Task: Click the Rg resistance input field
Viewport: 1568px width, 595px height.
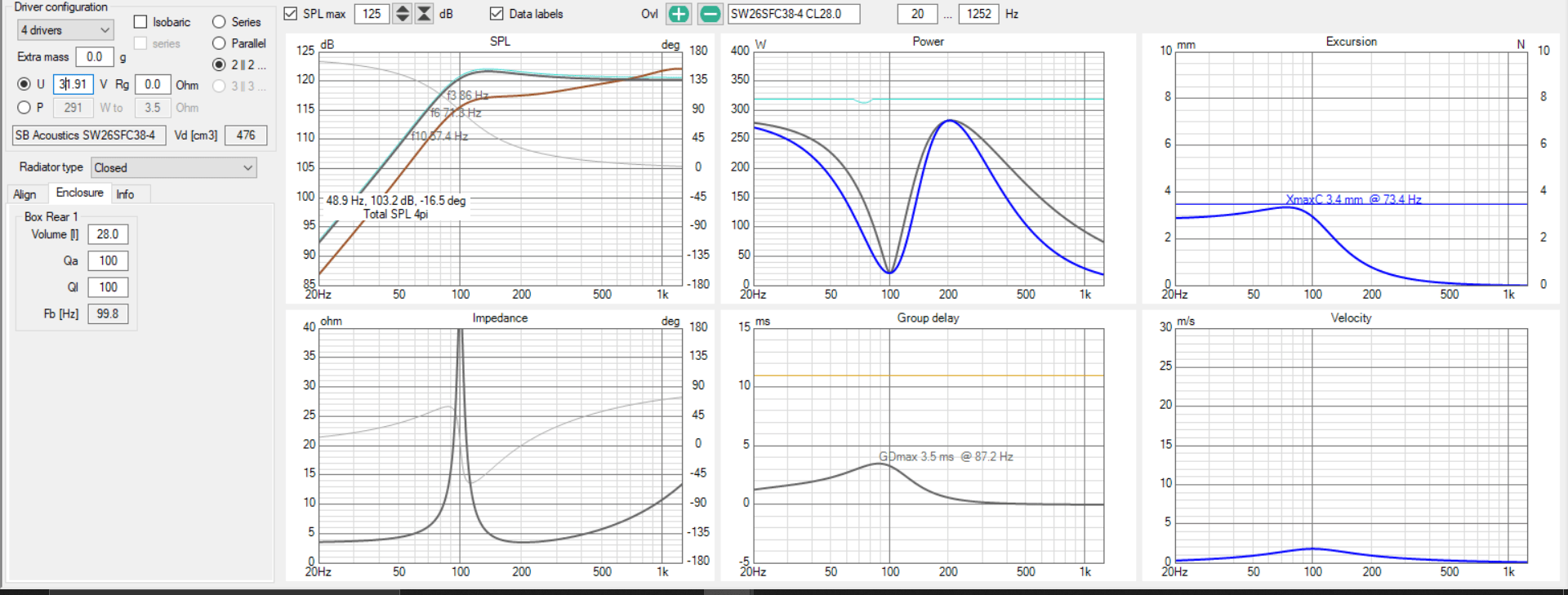Action: pyautogui.click(x=153, y=84)
